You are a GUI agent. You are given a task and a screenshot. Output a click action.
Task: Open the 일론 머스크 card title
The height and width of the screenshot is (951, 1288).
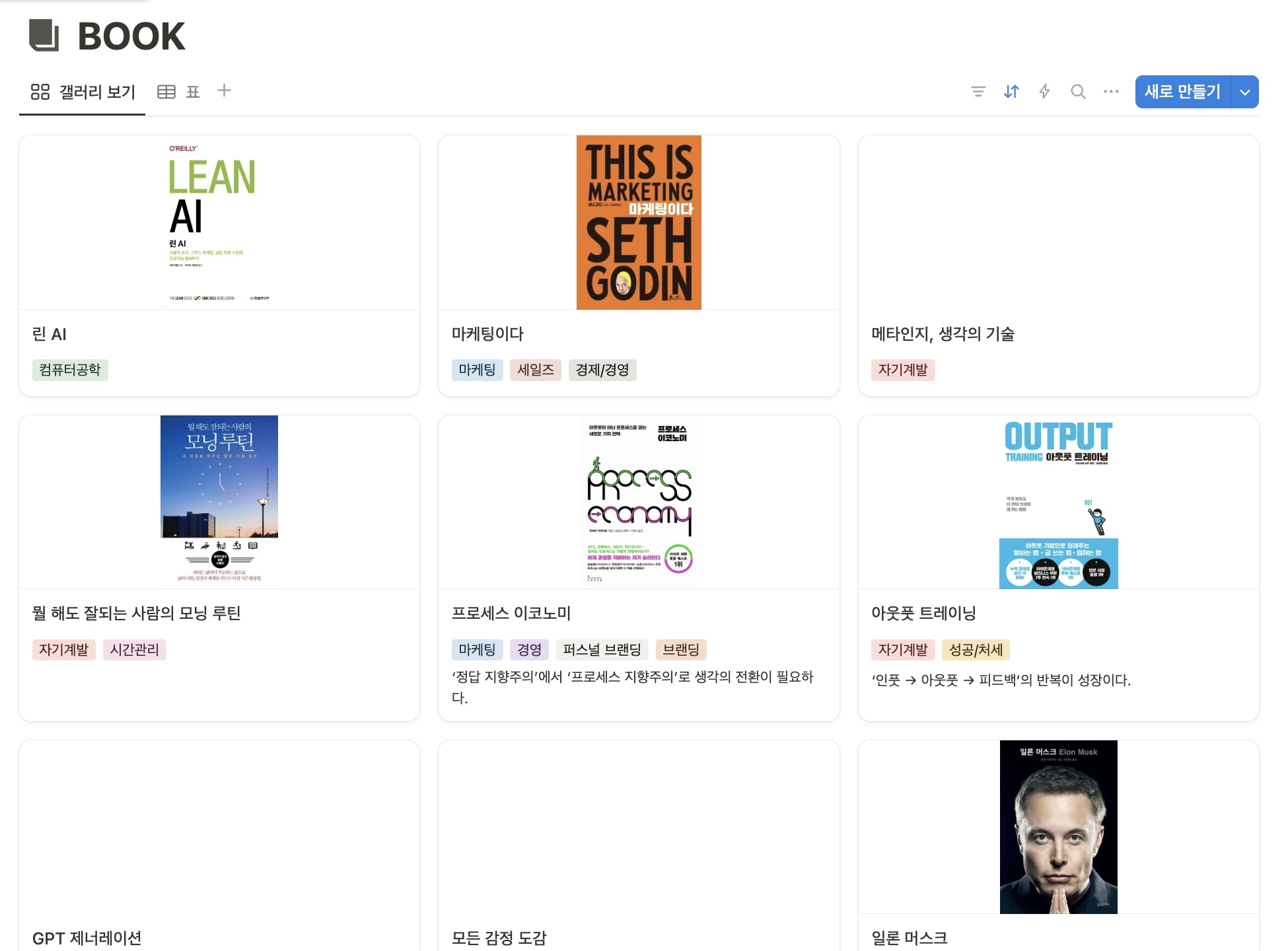point(909,938)
